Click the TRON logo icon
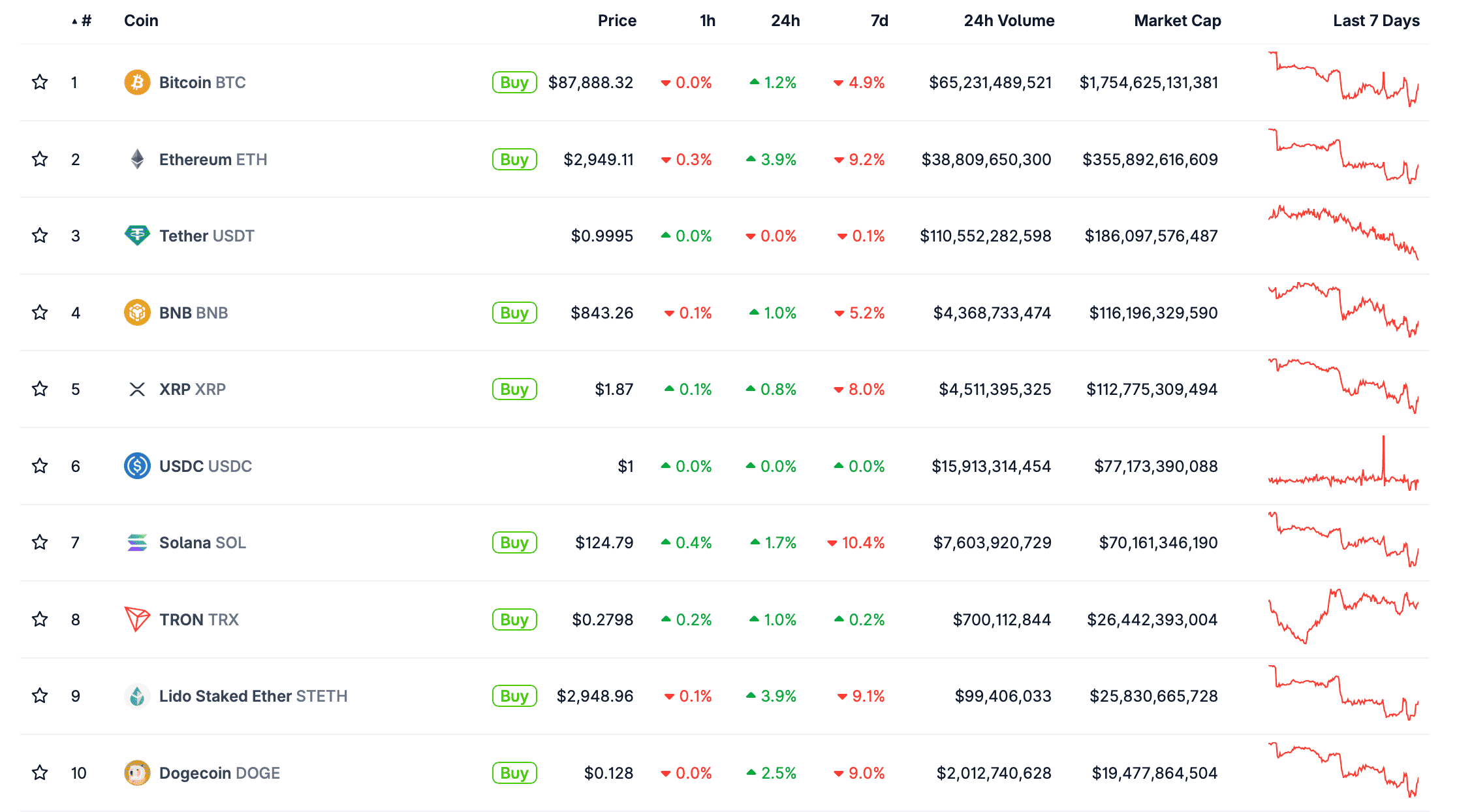This screenshot has height=812, width=1457. click(137, 619)
